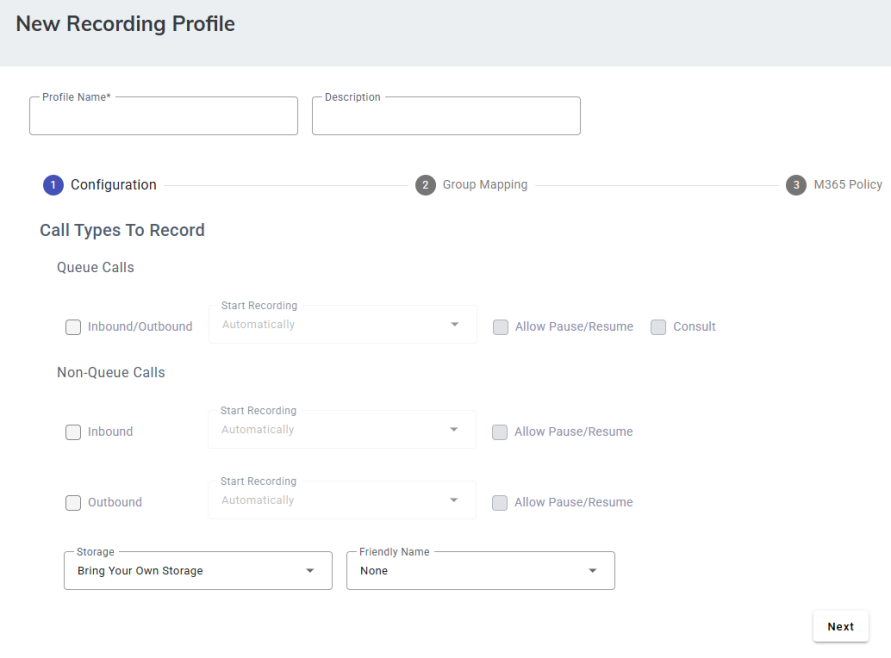
Task: Check the Non-Queue Inbound checkbox
Action: (73, 432)
